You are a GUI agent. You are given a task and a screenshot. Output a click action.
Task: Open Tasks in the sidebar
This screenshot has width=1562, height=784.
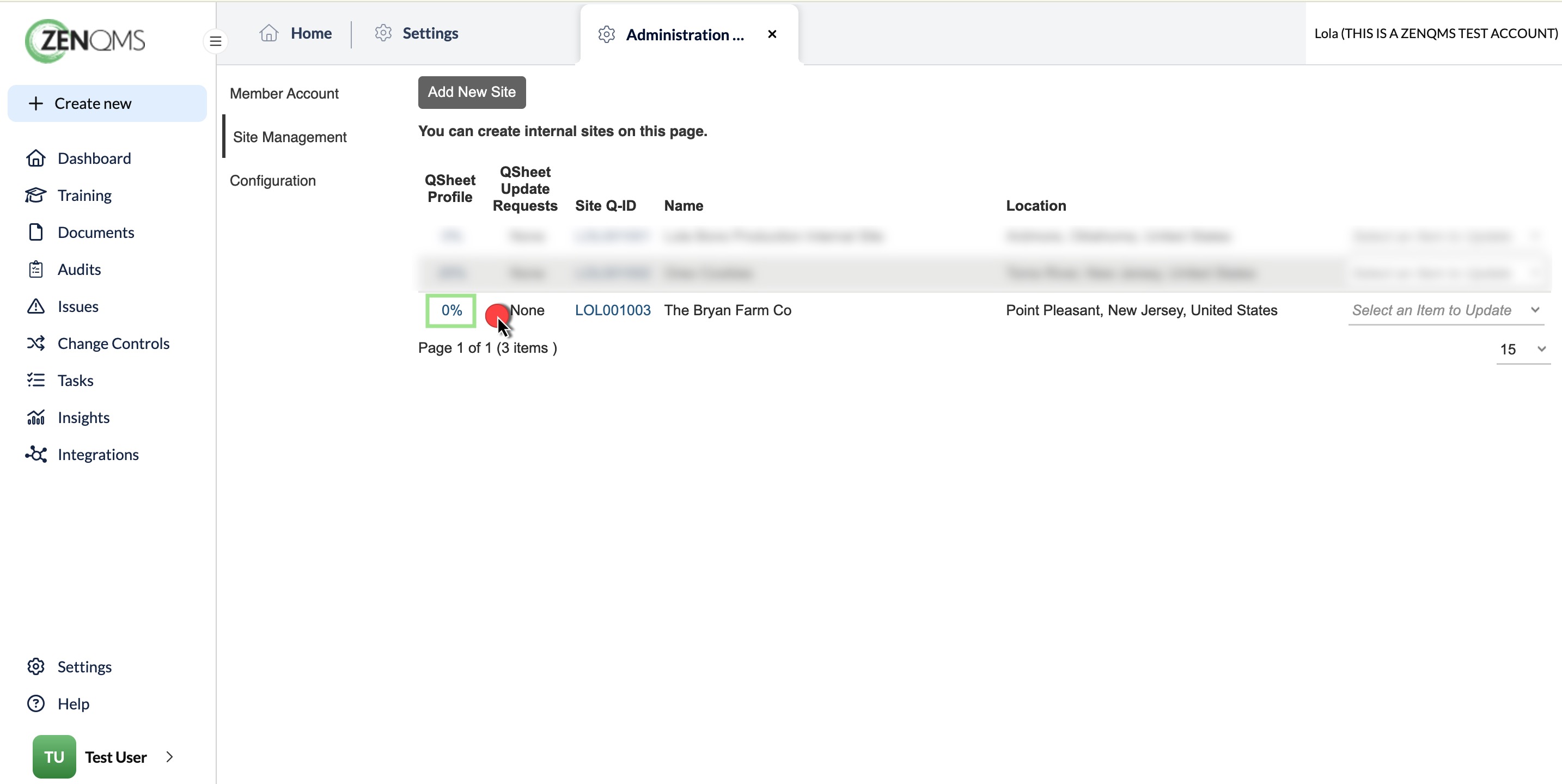(x=75, y=380)
